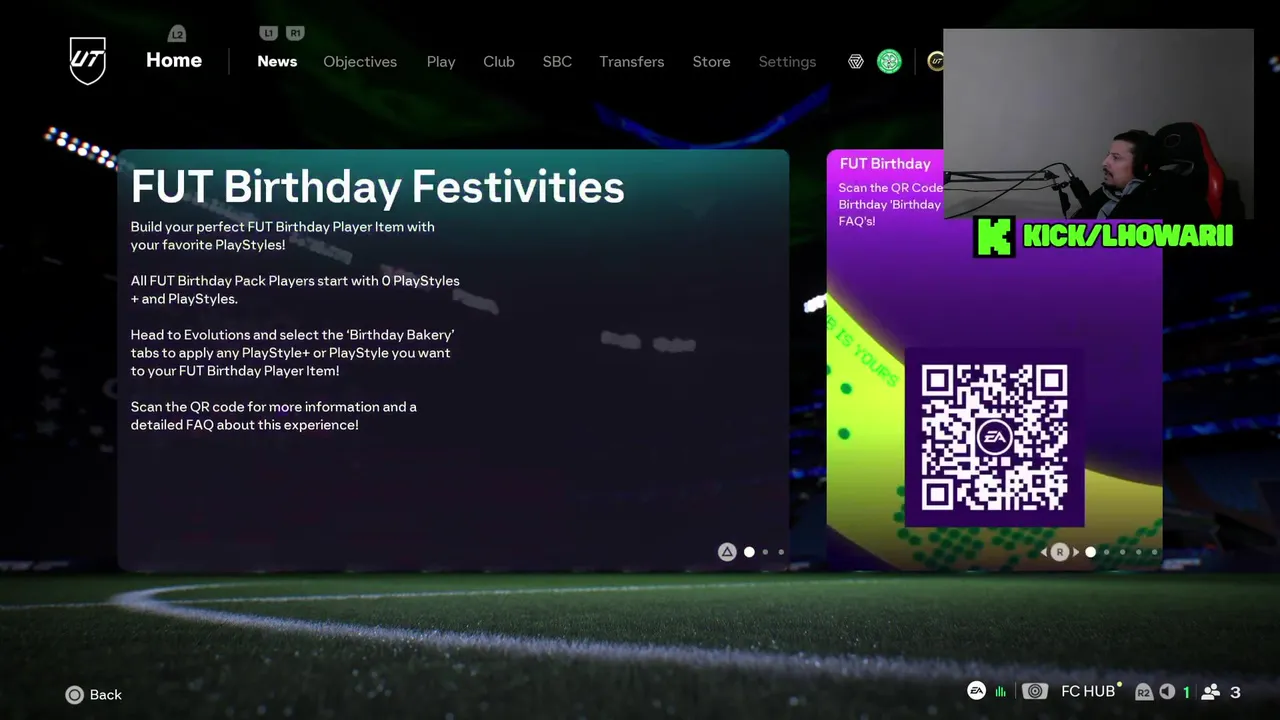Select second page dot on Festivities card

point(765,552)
